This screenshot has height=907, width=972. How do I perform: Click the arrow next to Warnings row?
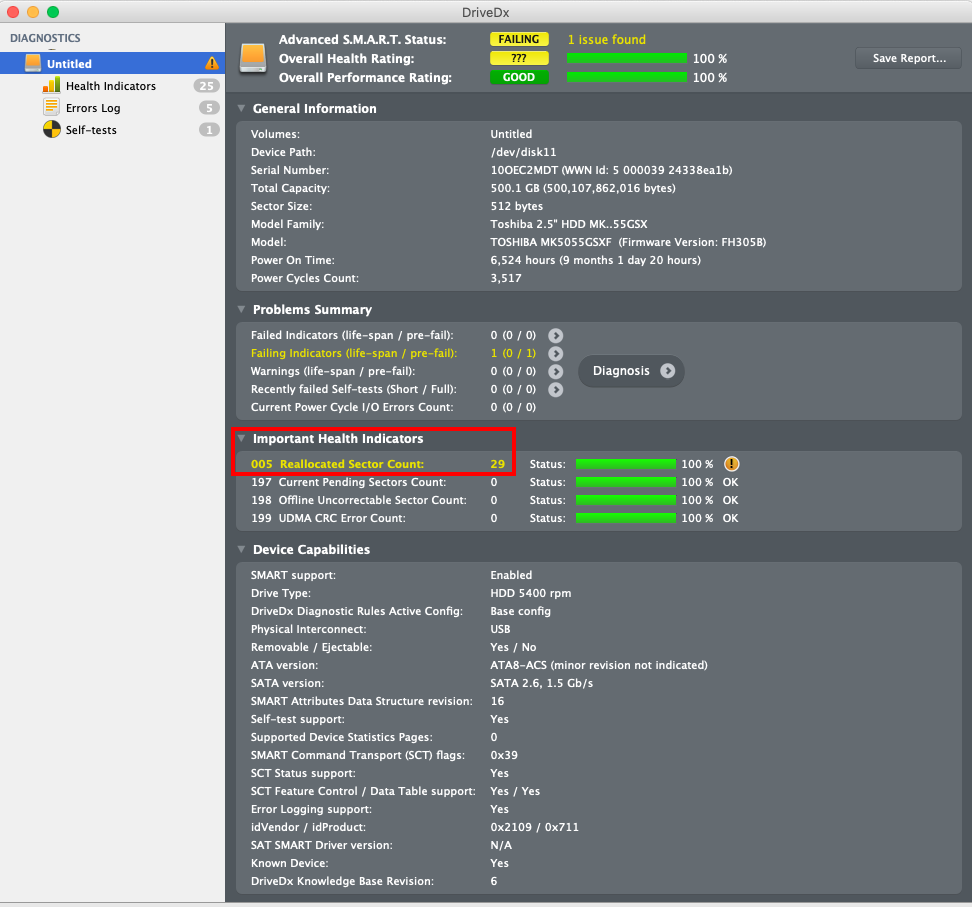click(x=556, y=371)
